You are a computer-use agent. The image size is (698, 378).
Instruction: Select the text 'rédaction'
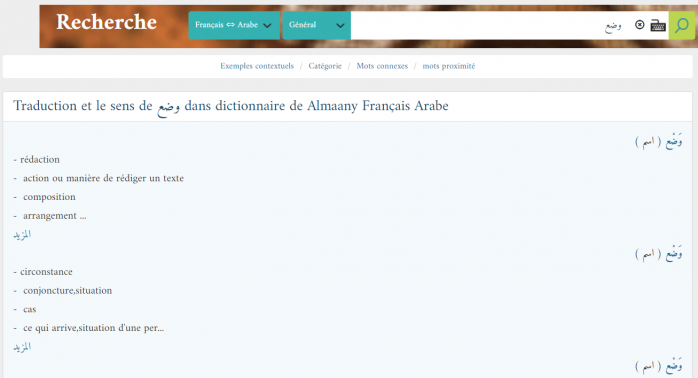40,159
